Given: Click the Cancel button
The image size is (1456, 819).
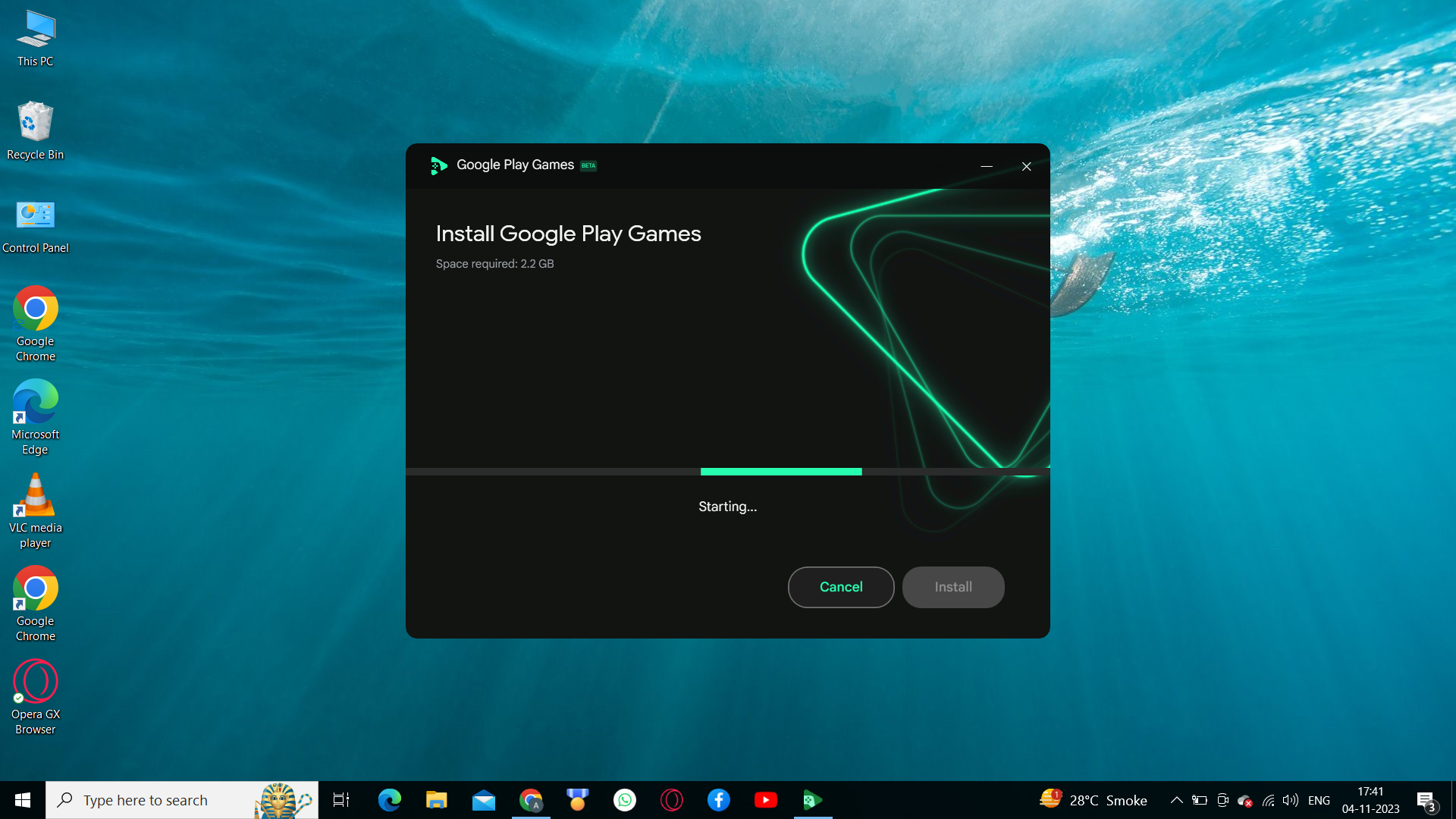Looking at the screenshot, I should point(841,587).
